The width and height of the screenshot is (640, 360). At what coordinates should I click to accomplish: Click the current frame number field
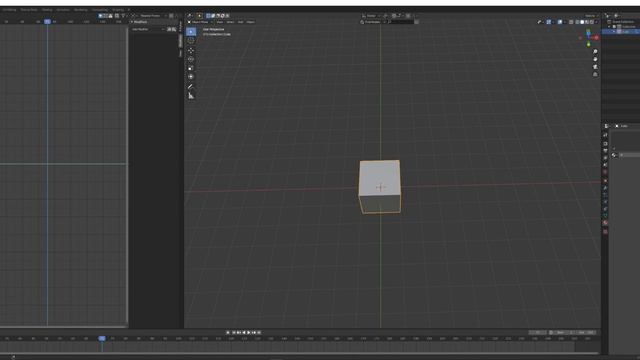(538, 332)
